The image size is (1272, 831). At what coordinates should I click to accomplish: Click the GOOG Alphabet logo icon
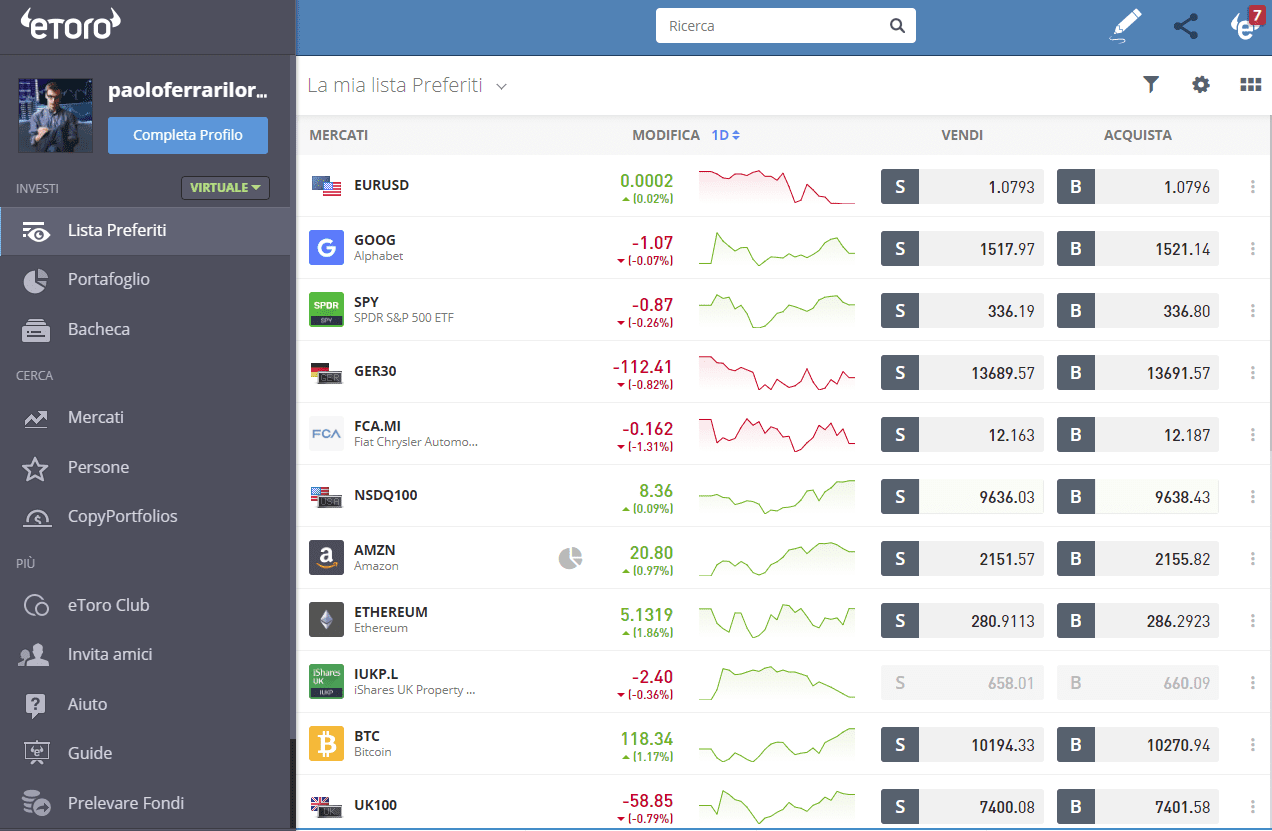coord(326,248)
